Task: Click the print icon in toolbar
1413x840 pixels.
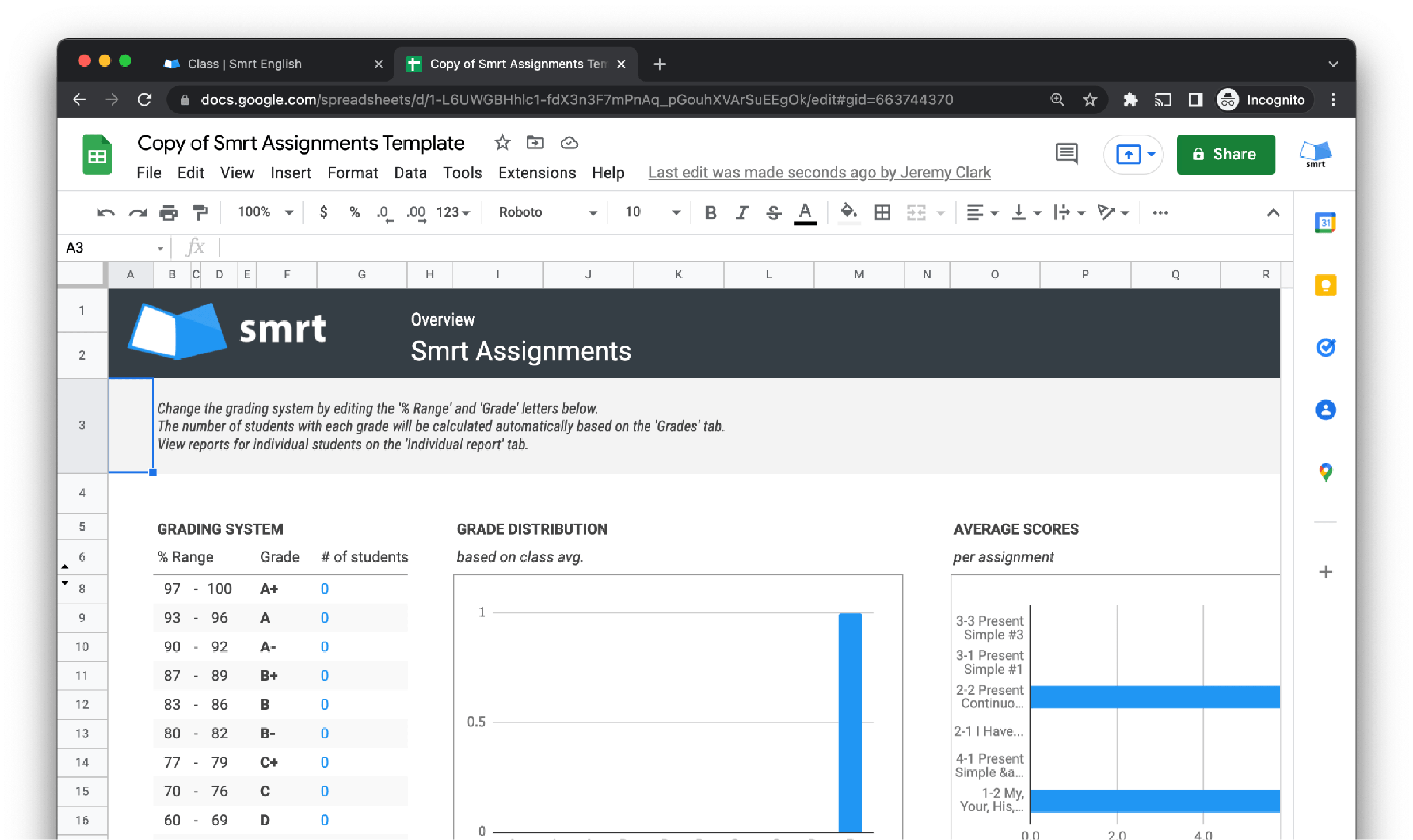Action: coord(169,212)
